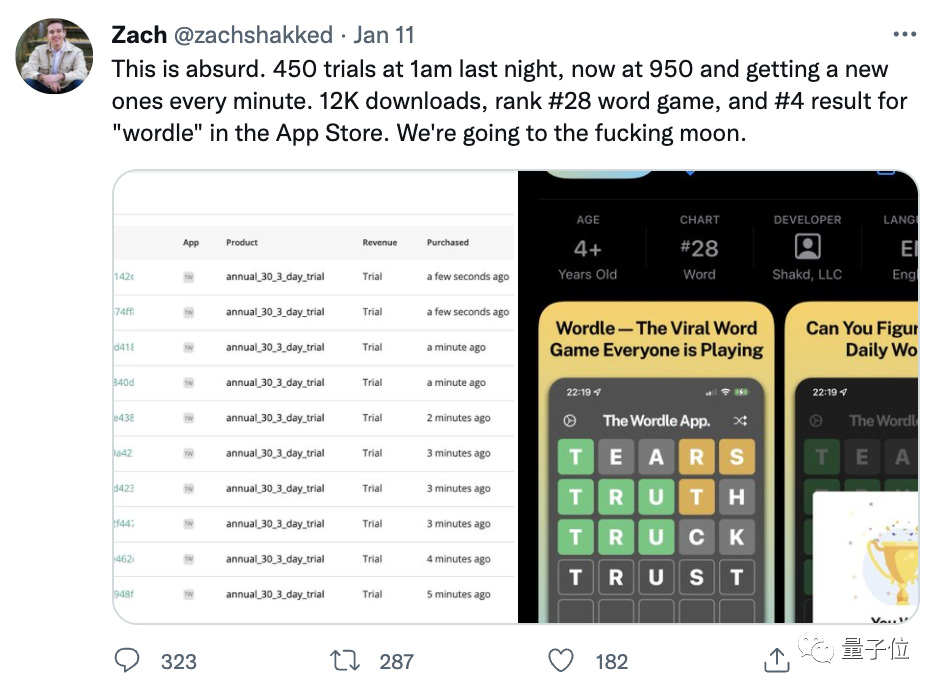Click the Revenue column header
This screenshot has height=690, width=940.
379,242
